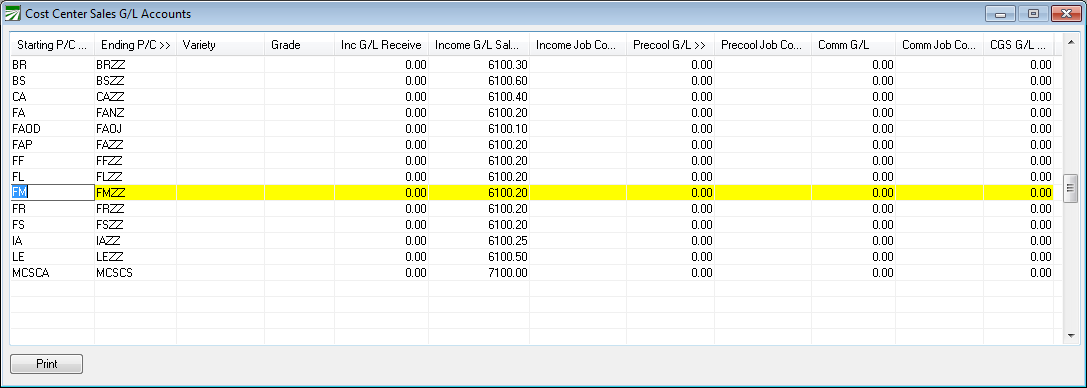Click the CGS G/L column header
This screenshot has height=388, width=1087.
[1018, 45]
